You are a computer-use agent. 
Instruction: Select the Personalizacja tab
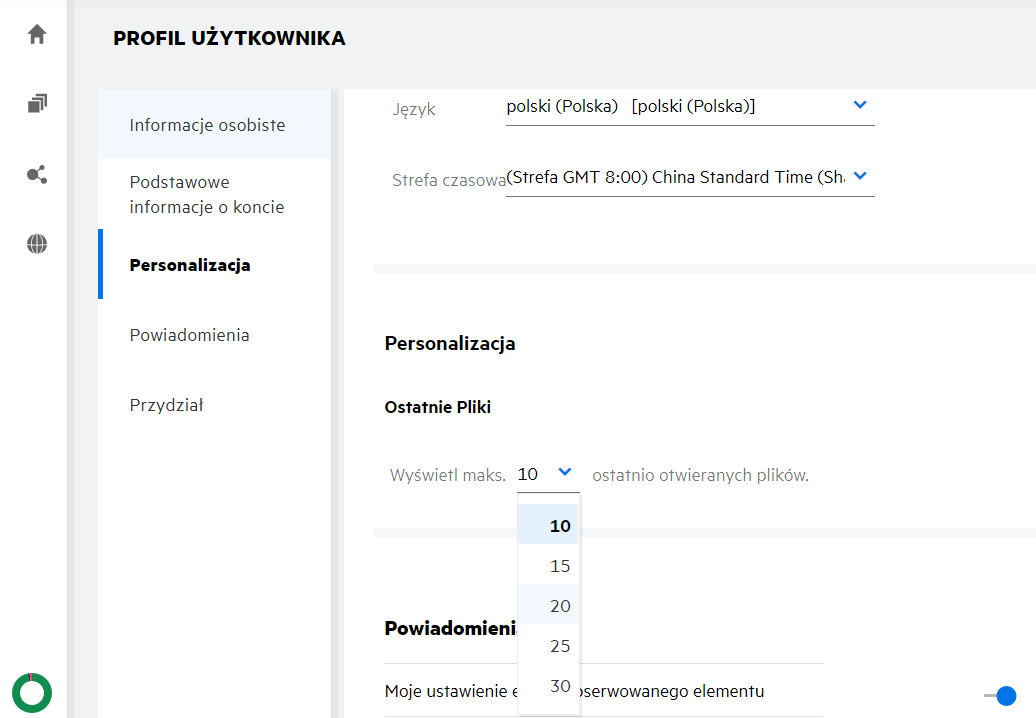190,265
